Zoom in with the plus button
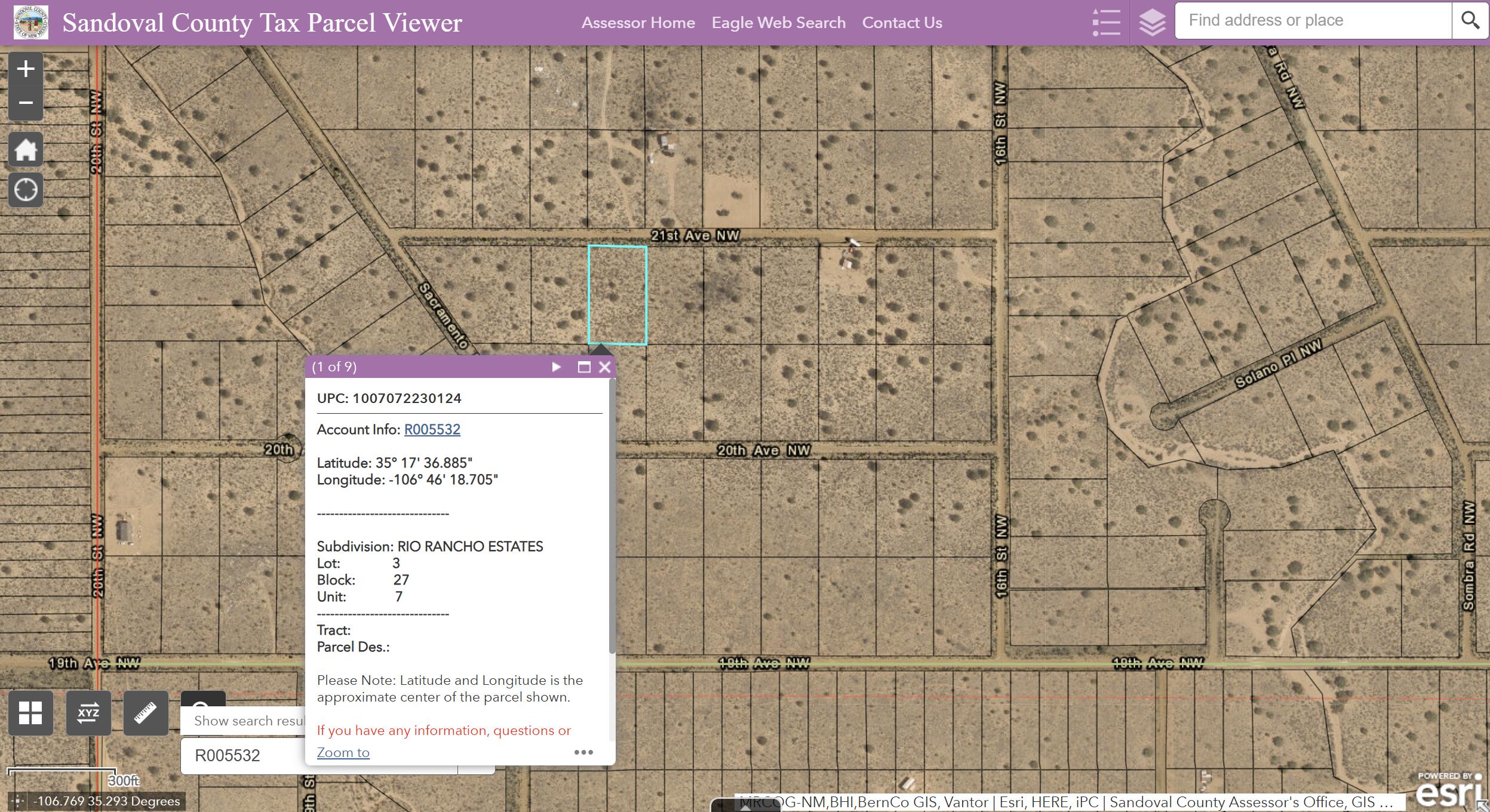Image resolution: width=1490 pixels, height=812 pixels. [26, 69]
